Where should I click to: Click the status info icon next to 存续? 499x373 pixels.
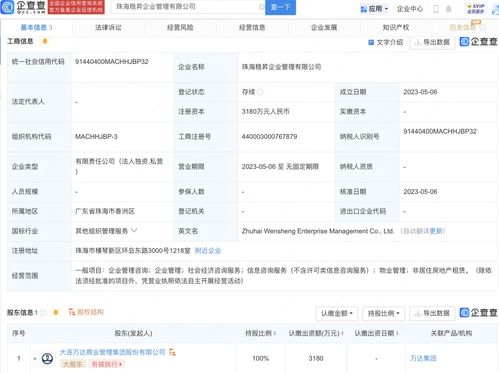tap(260, 92)
